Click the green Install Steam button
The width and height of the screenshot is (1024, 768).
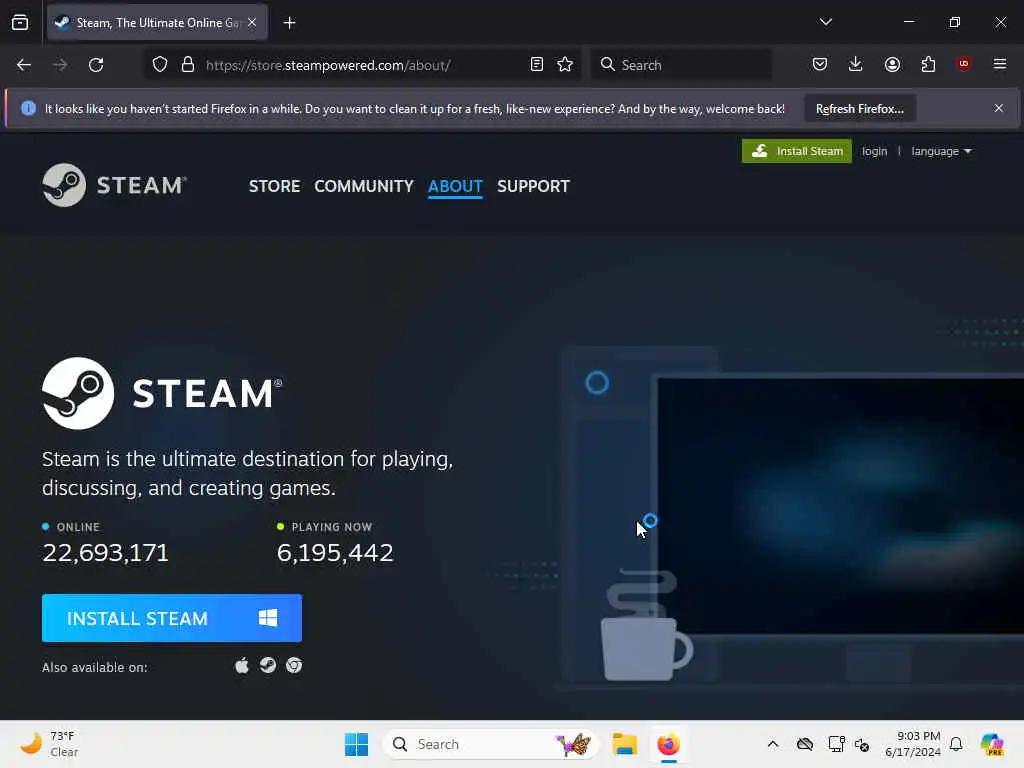[797, 151]
